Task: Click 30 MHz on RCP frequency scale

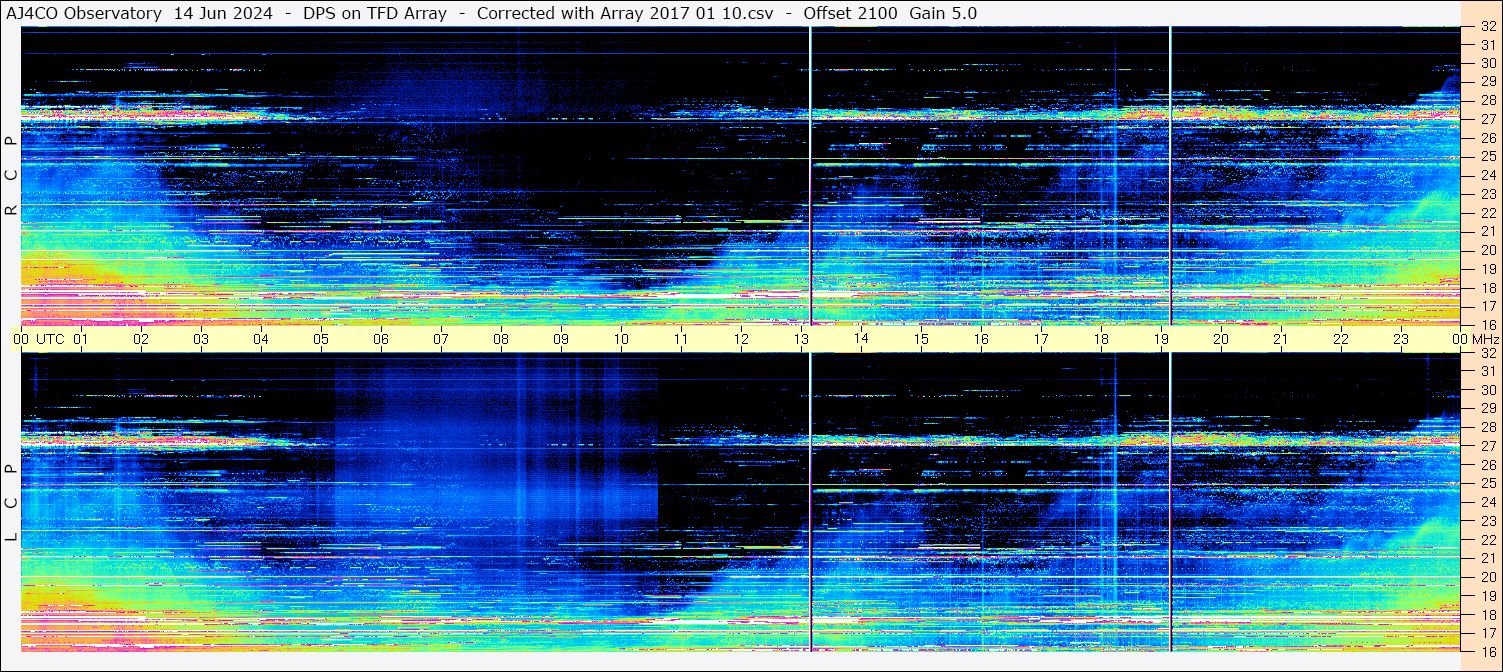Action: [x=1487, y=64]
